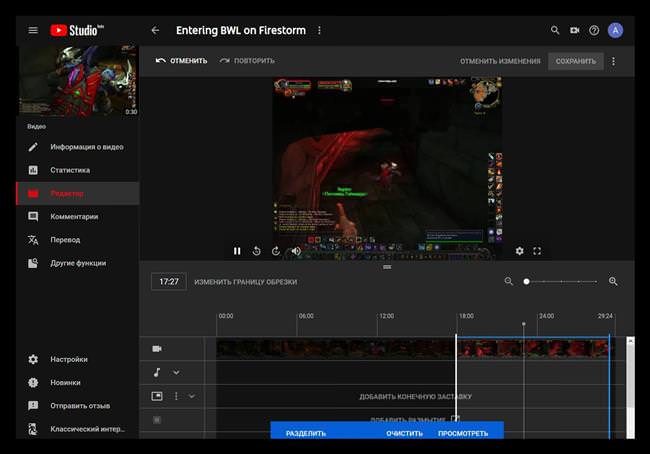The width and height of the screenshot is (650, 454).
Task: Open Информация о видео section
Action: 78,147
